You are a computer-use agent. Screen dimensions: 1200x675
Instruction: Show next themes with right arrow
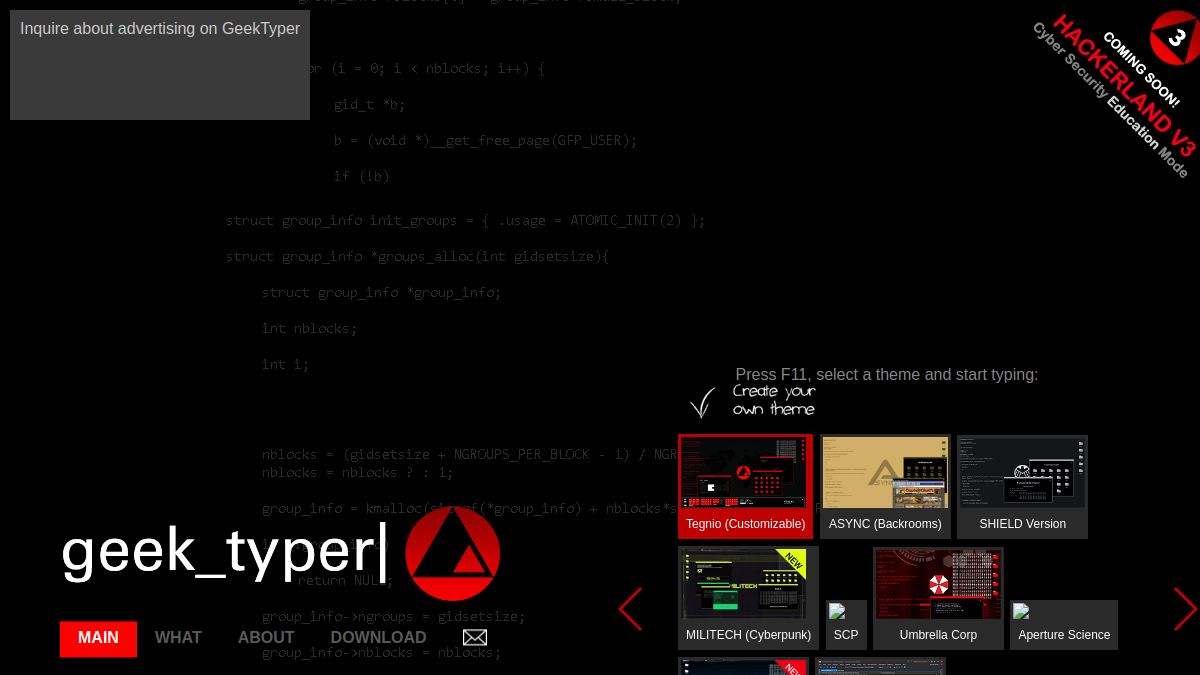tap(1185, 609)
